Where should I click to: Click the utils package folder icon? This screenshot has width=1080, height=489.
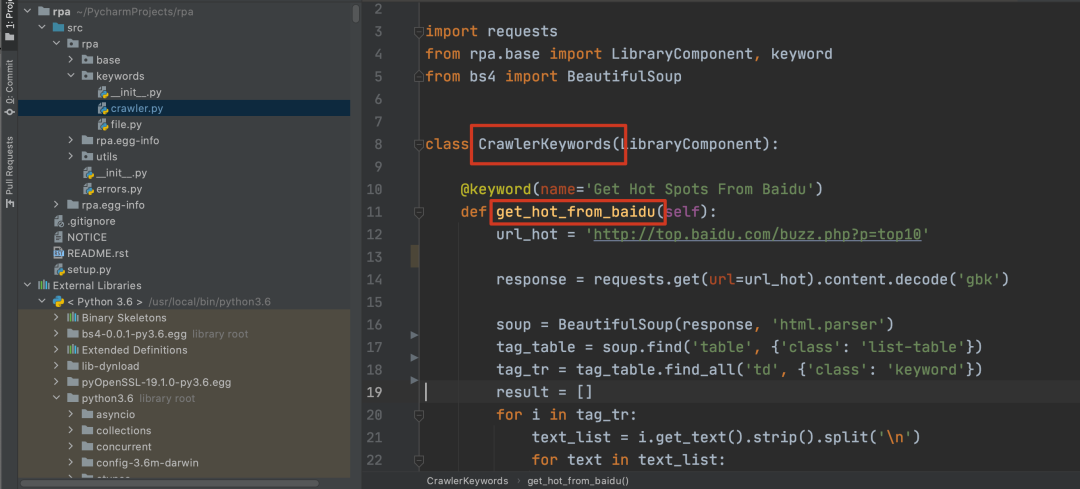tap(87, 156)
